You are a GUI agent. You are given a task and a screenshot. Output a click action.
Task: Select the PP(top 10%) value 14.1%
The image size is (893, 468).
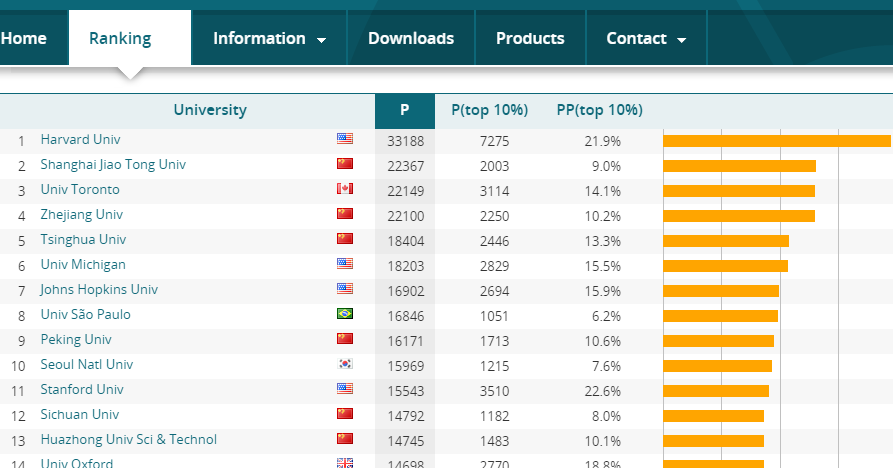click(x=603, y=191)
